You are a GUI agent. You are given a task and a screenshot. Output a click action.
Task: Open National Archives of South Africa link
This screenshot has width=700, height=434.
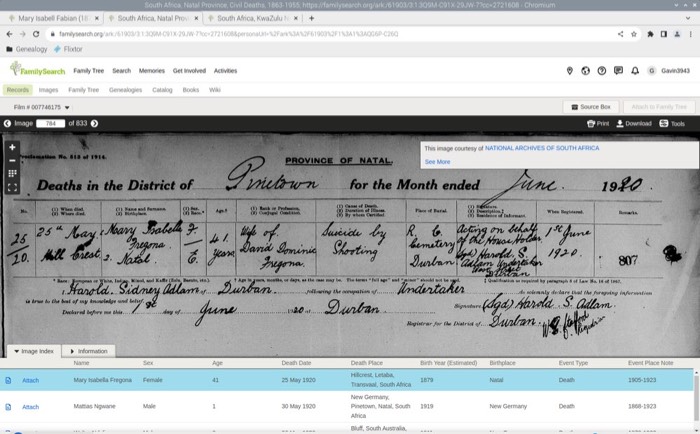point(542,148)
